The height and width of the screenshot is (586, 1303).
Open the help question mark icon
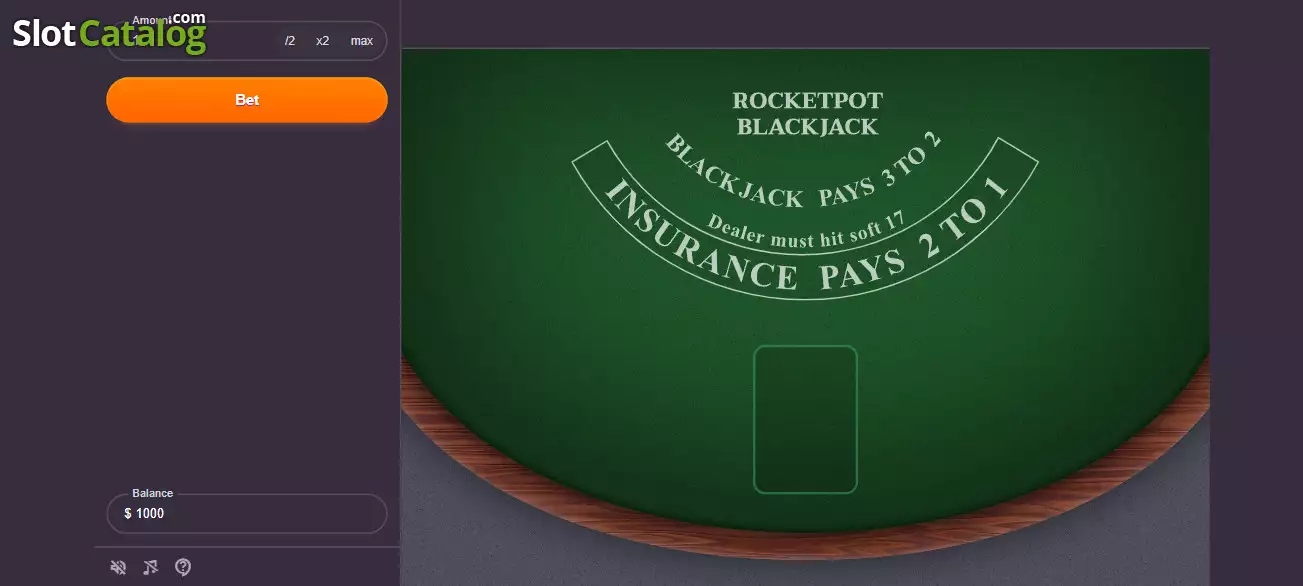[183, 568]
